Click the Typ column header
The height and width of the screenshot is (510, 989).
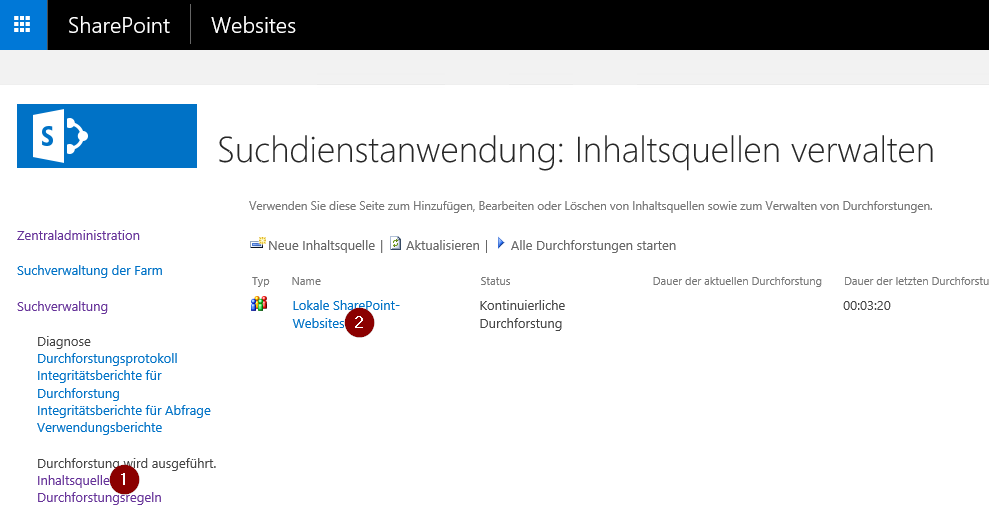coord(260,281)
